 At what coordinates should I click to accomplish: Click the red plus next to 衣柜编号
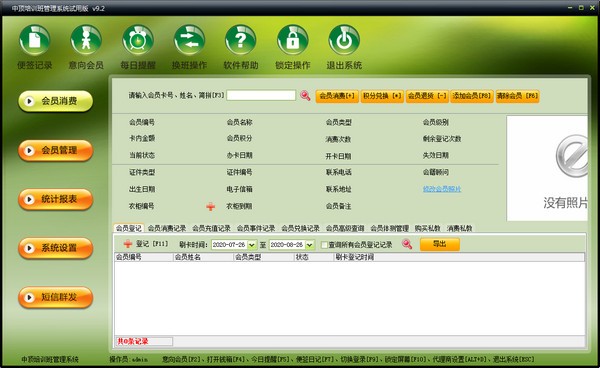click(x=210, y=207)
